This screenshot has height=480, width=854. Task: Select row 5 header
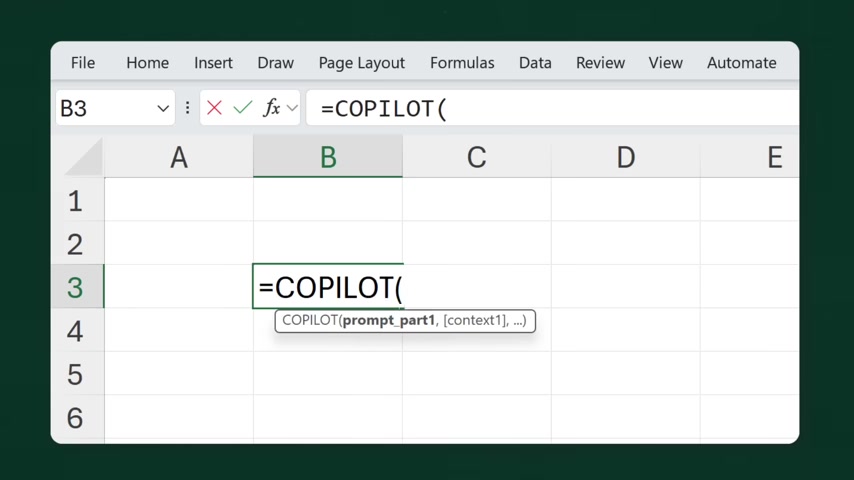pos(76,375)
